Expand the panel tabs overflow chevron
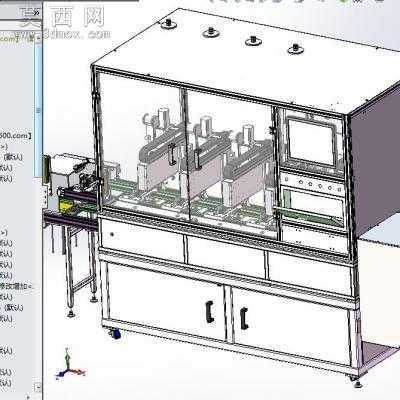This screenshot has height=400, width=400. tap(37, 13)
